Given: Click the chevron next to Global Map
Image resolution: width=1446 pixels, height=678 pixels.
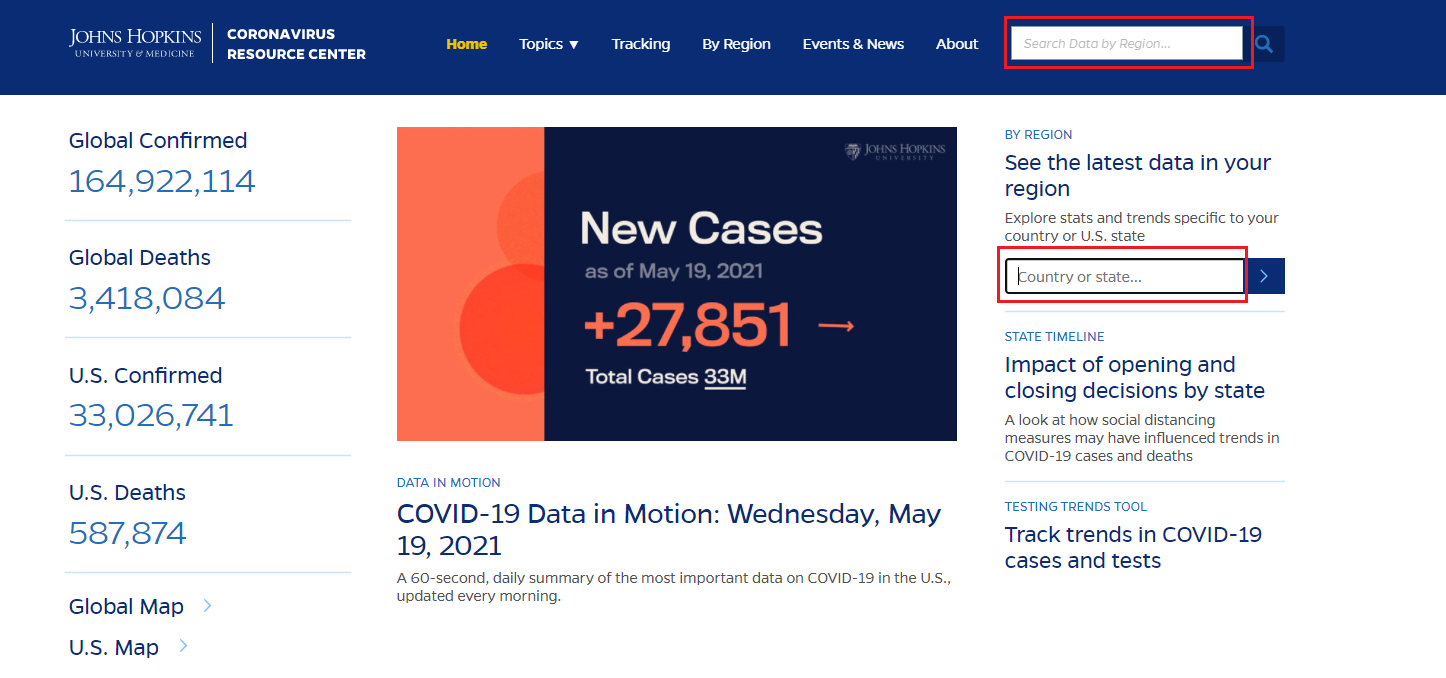Looking at the screenshot, I should click(207, 605).
